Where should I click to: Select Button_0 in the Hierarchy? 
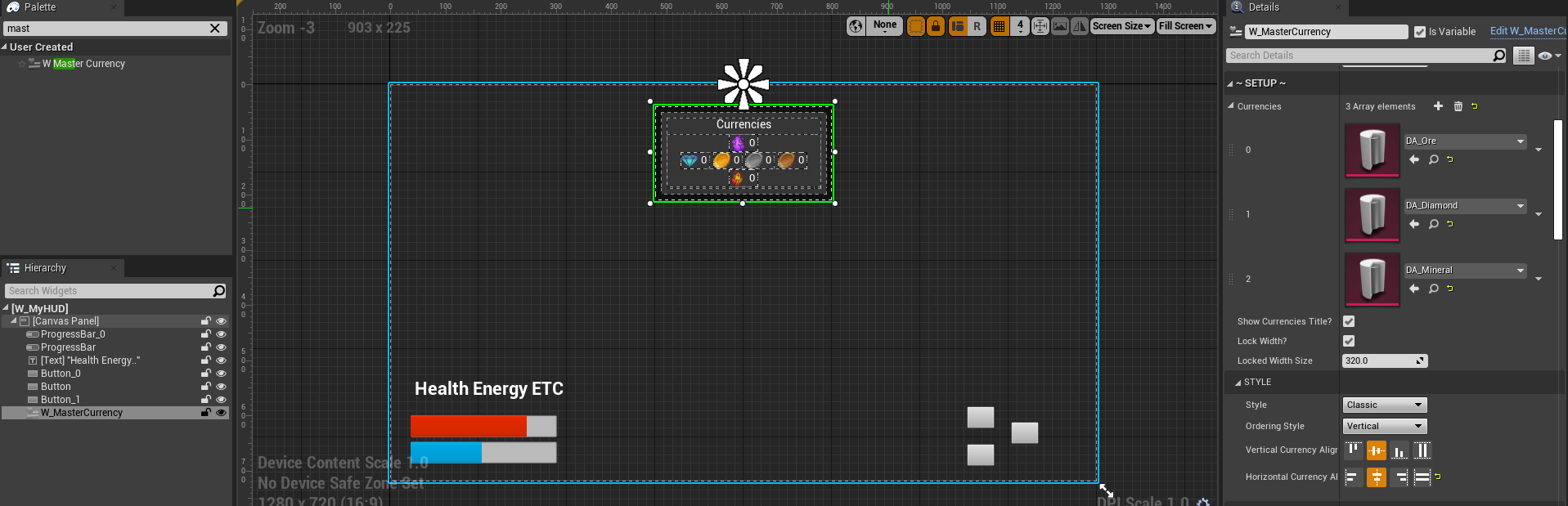coord(61,374)
